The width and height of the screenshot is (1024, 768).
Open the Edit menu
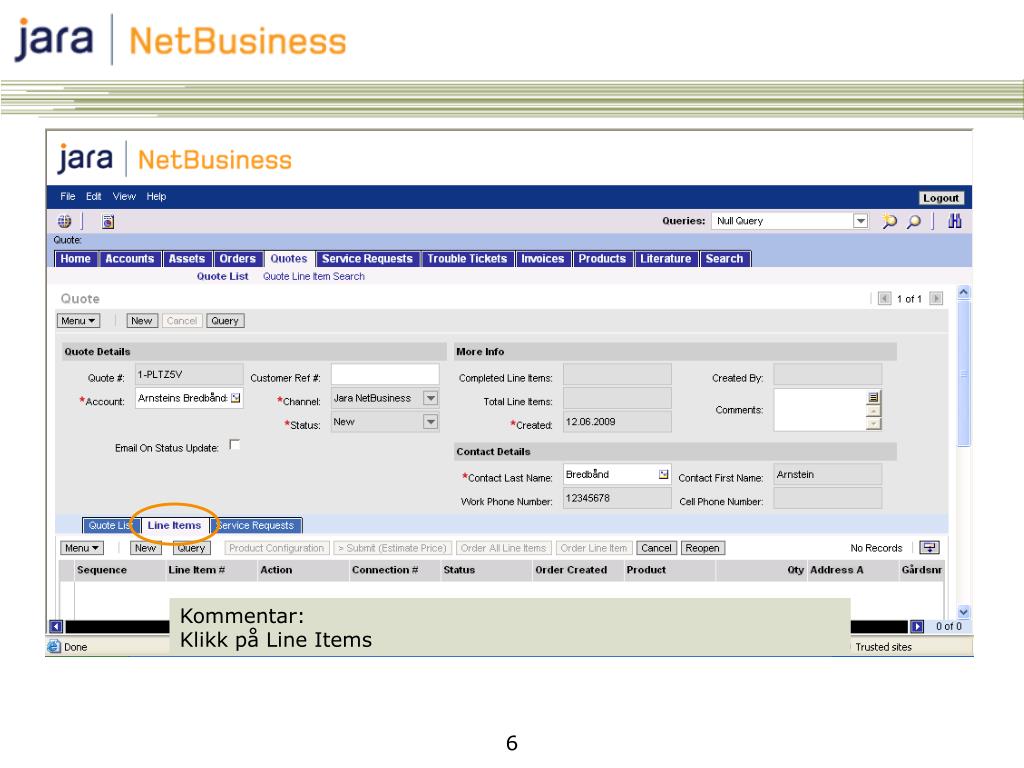[x=93, y=197]
